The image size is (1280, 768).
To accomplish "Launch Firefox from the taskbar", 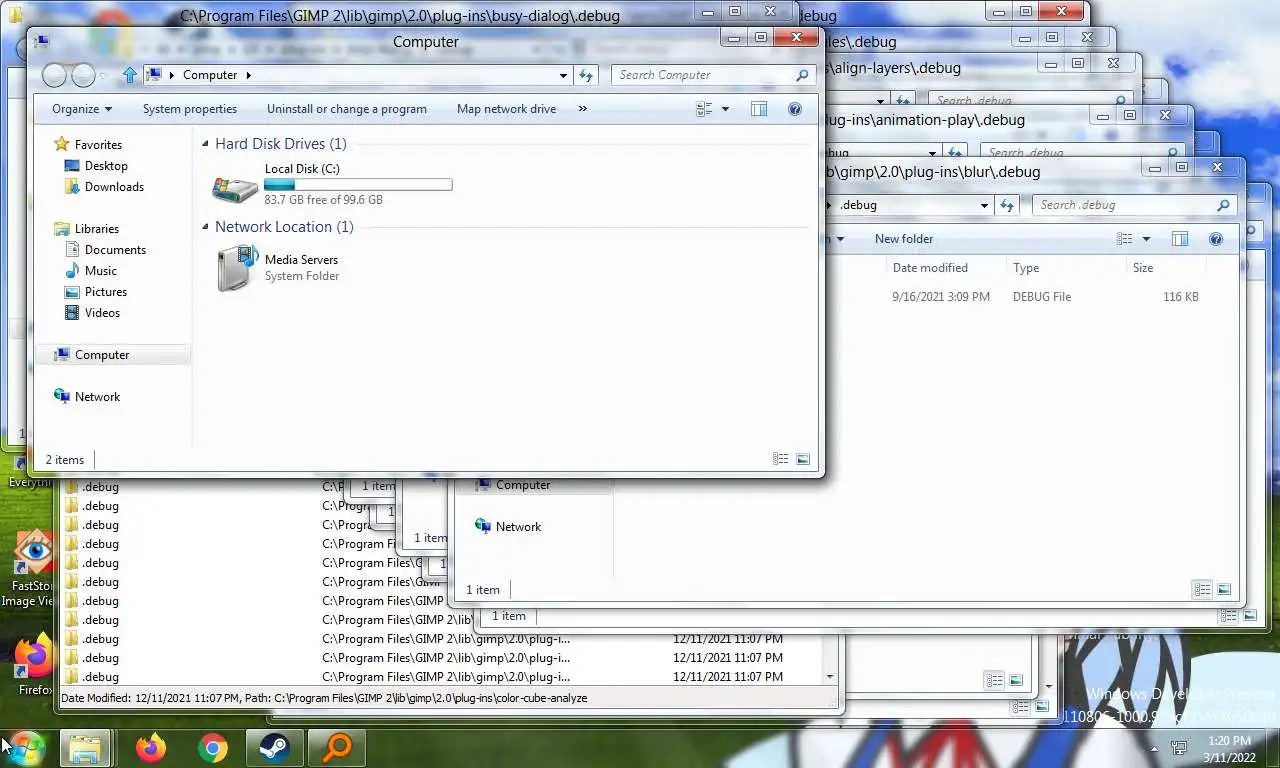I will tap(151, 748).
